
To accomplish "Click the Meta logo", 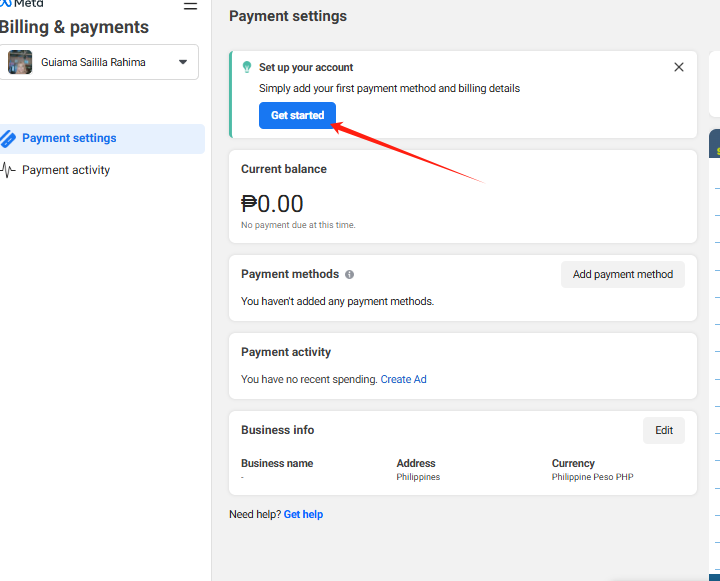I will [x=22, y=4].
